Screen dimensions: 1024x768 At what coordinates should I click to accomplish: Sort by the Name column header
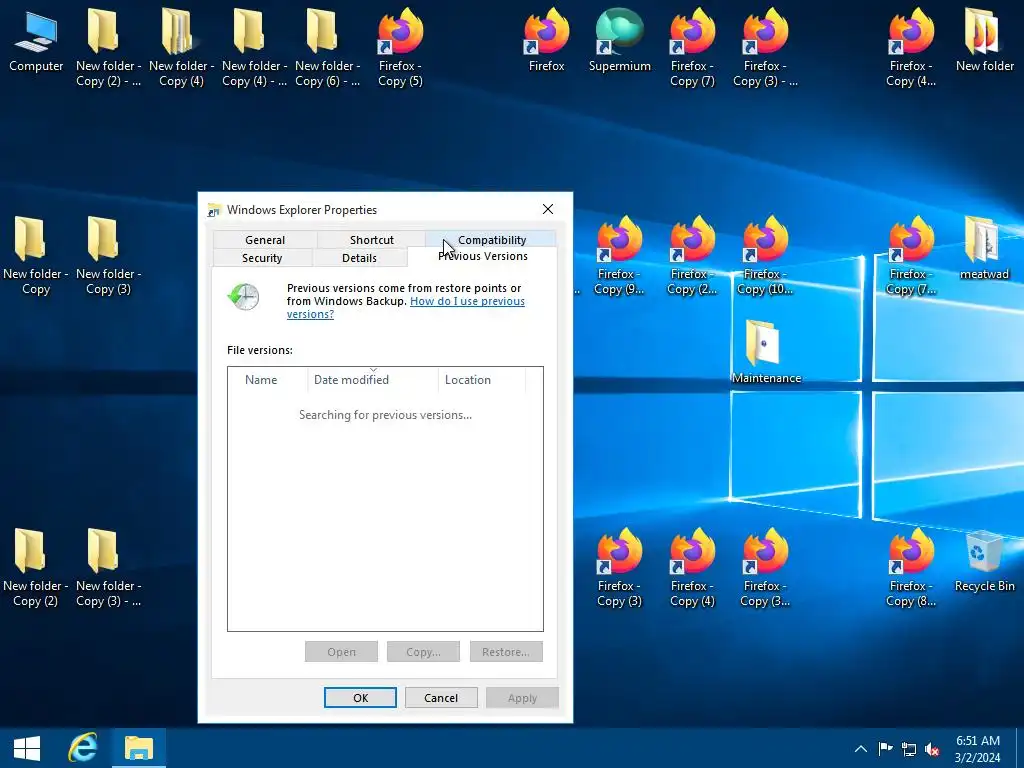(x=268, y=380)
